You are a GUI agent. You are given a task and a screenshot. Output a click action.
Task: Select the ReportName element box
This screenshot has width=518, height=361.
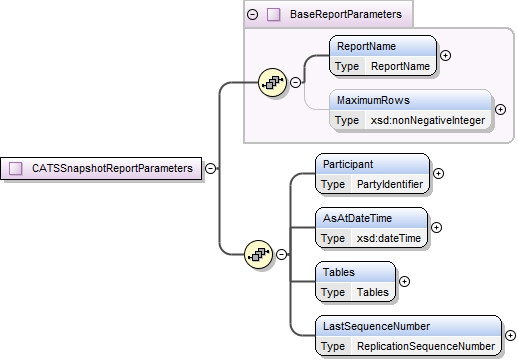click(383, 56)
